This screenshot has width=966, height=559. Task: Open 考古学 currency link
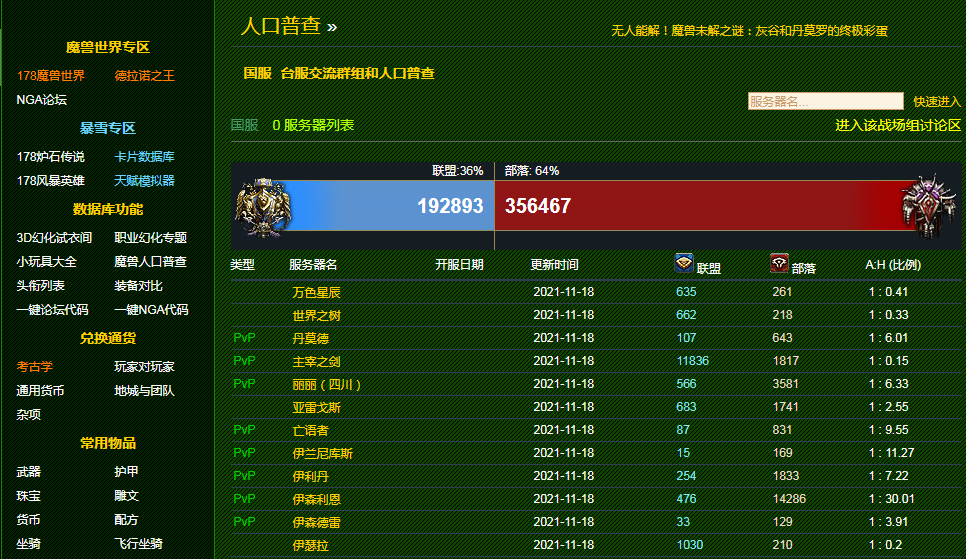34,367
